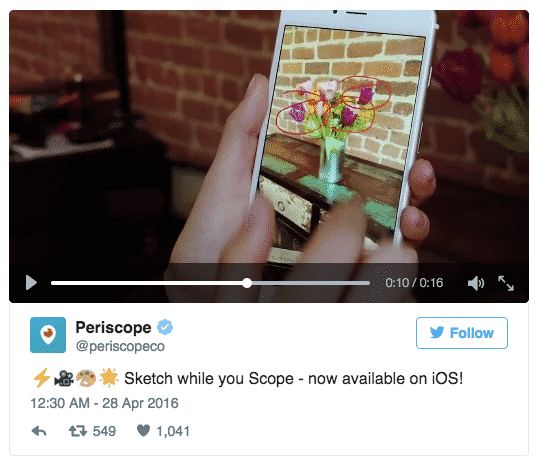Play the Periscope sketch video
The width and height of the screenshot is (538, 464).
(x=31, y=283)
